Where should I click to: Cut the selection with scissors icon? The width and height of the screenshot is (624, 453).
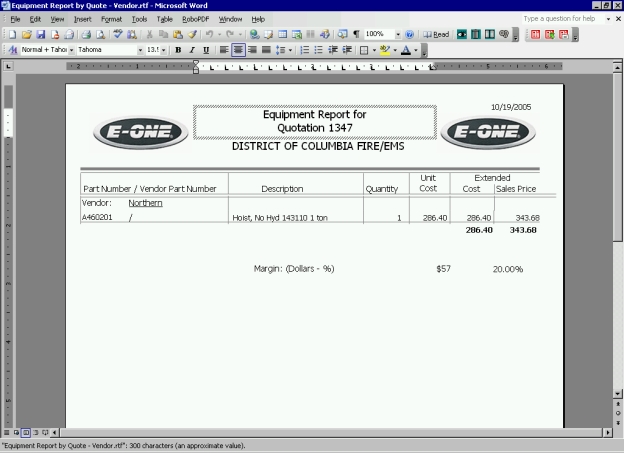tap(150, 35)
